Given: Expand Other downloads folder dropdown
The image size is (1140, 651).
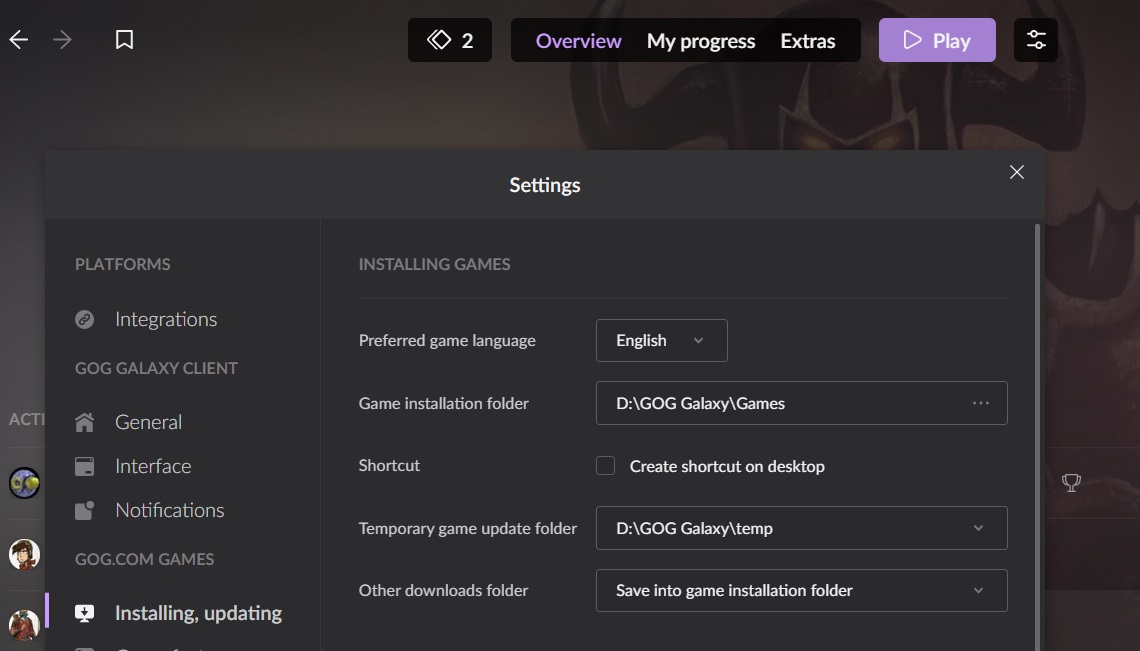Looking at the screenshot, I should pyautogui.click(x=802, y=591).
